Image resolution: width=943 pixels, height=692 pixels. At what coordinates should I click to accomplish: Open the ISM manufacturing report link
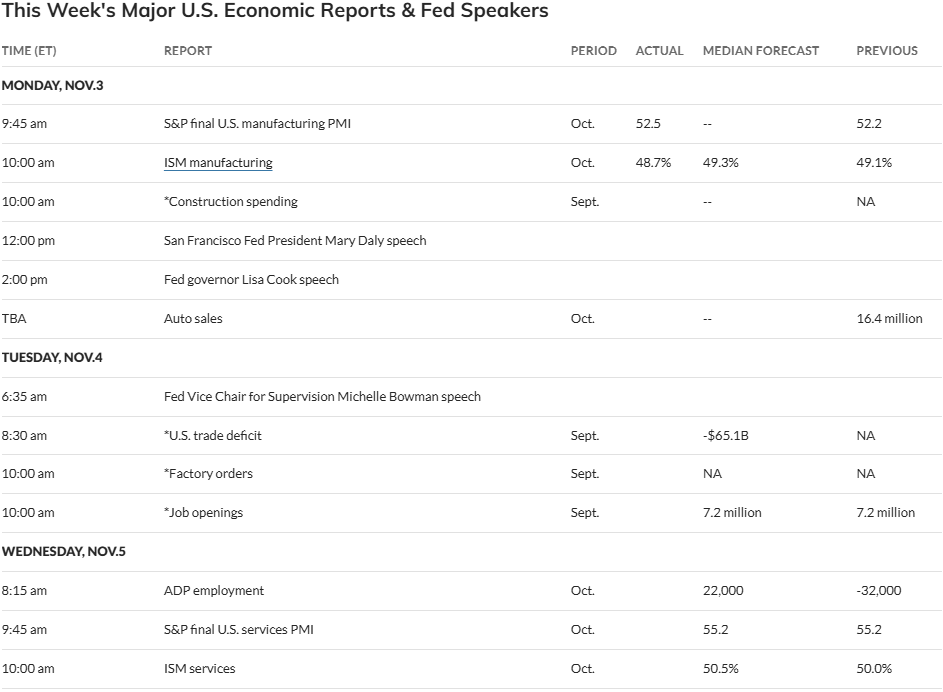point(218,163)
